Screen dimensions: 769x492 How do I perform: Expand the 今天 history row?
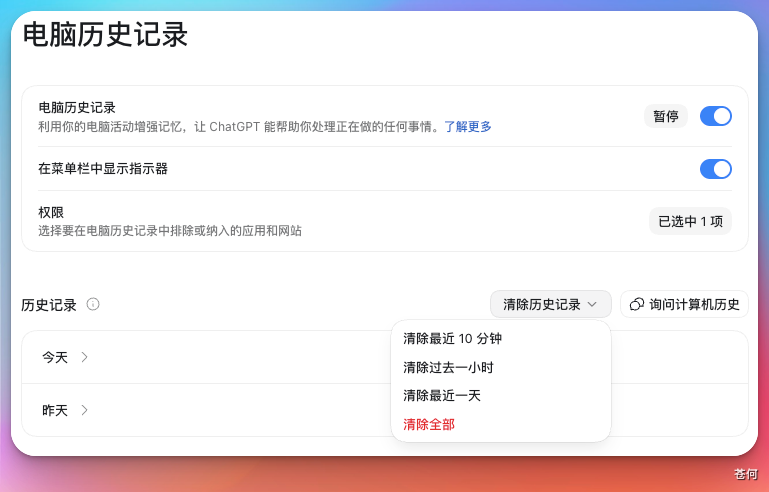coord(384,357)
